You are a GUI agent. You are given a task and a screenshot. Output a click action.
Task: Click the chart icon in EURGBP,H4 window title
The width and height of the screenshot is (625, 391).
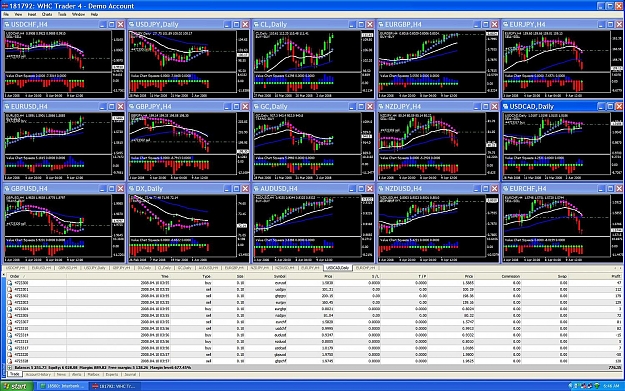381,25
